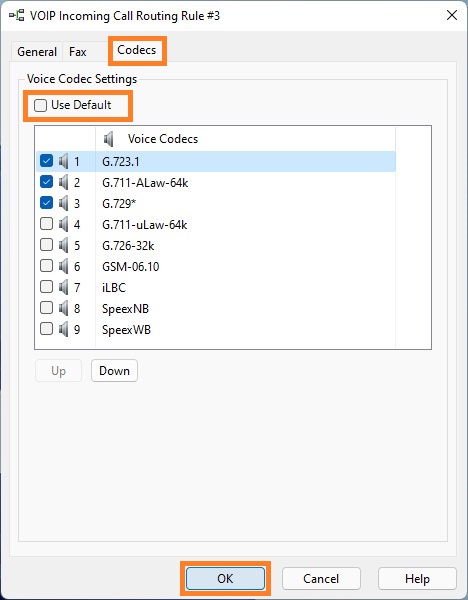This screenshot has width=468, height=600.
Task: Click the speaker icon beside SpeexWB
Action: (64, 329)
